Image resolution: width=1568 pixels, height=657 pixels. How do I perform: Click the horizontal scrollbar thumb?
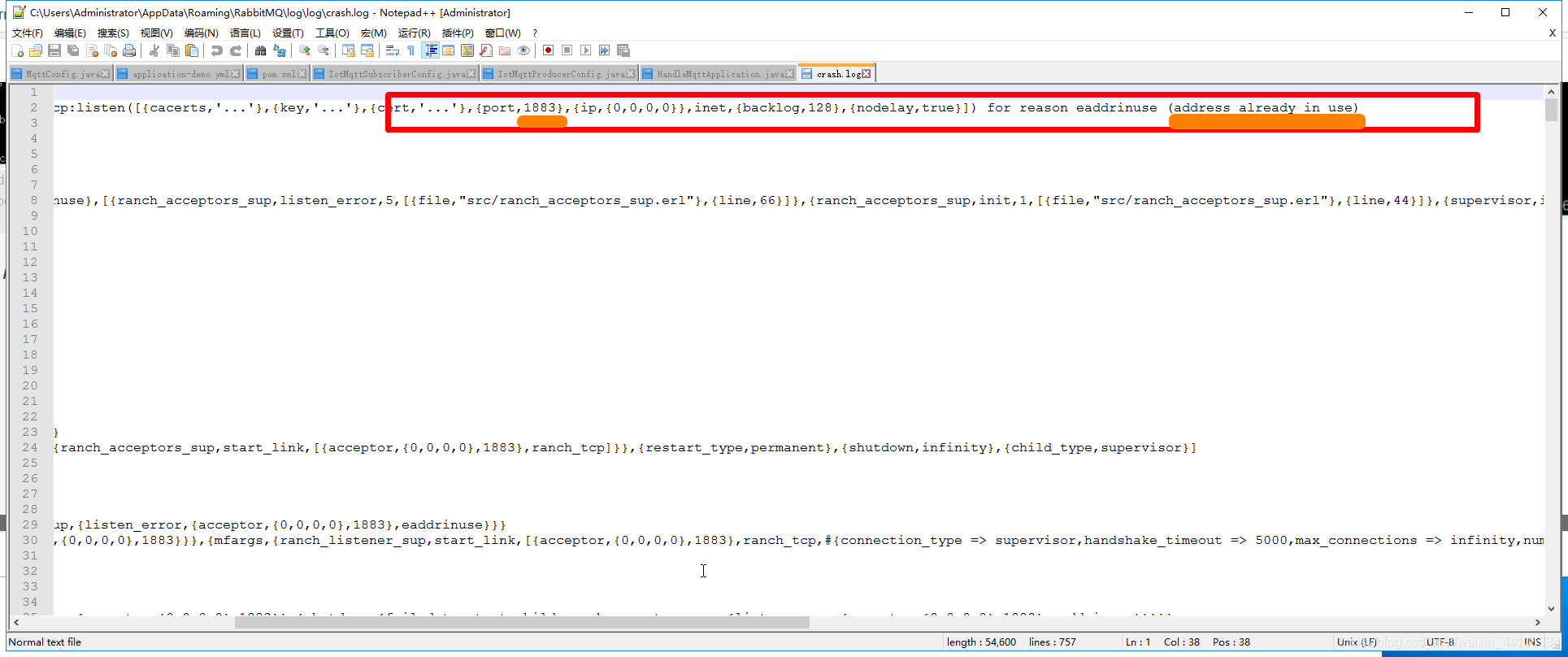pyautogui.click(x=522, y=623)
